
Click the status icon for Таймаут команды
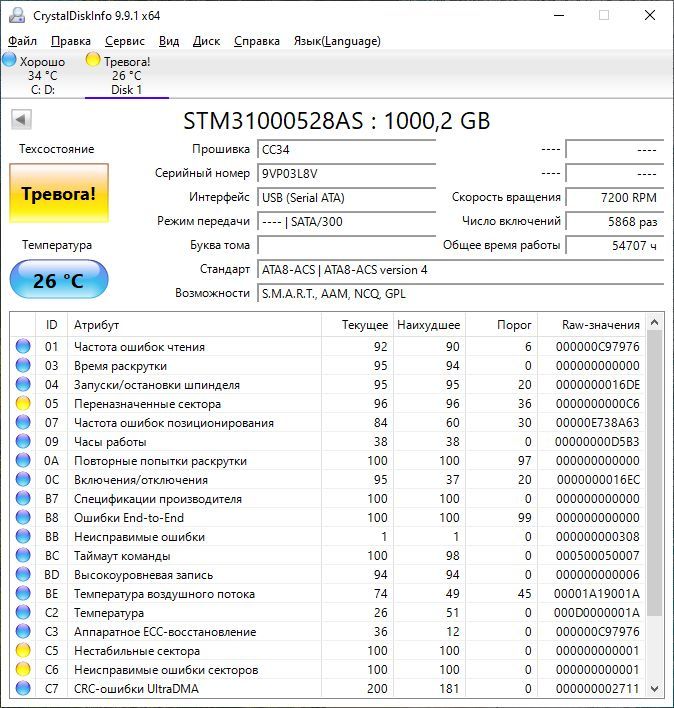tap(23, 555)
